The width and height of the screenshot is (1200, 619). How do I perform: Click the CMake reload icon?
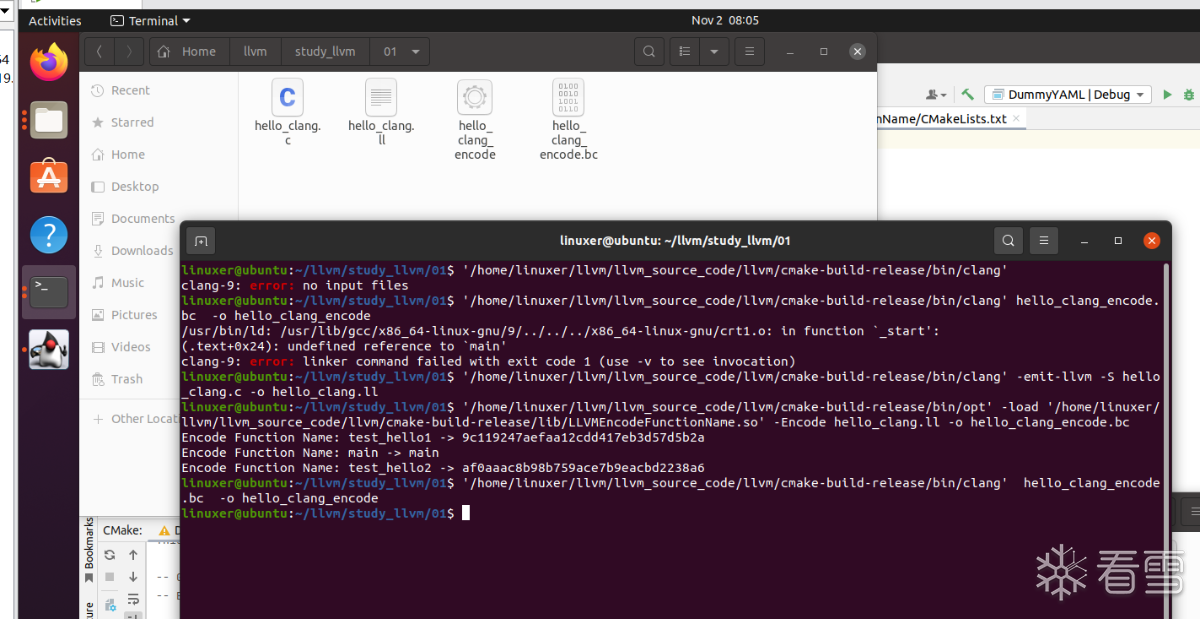pos(110,555)
